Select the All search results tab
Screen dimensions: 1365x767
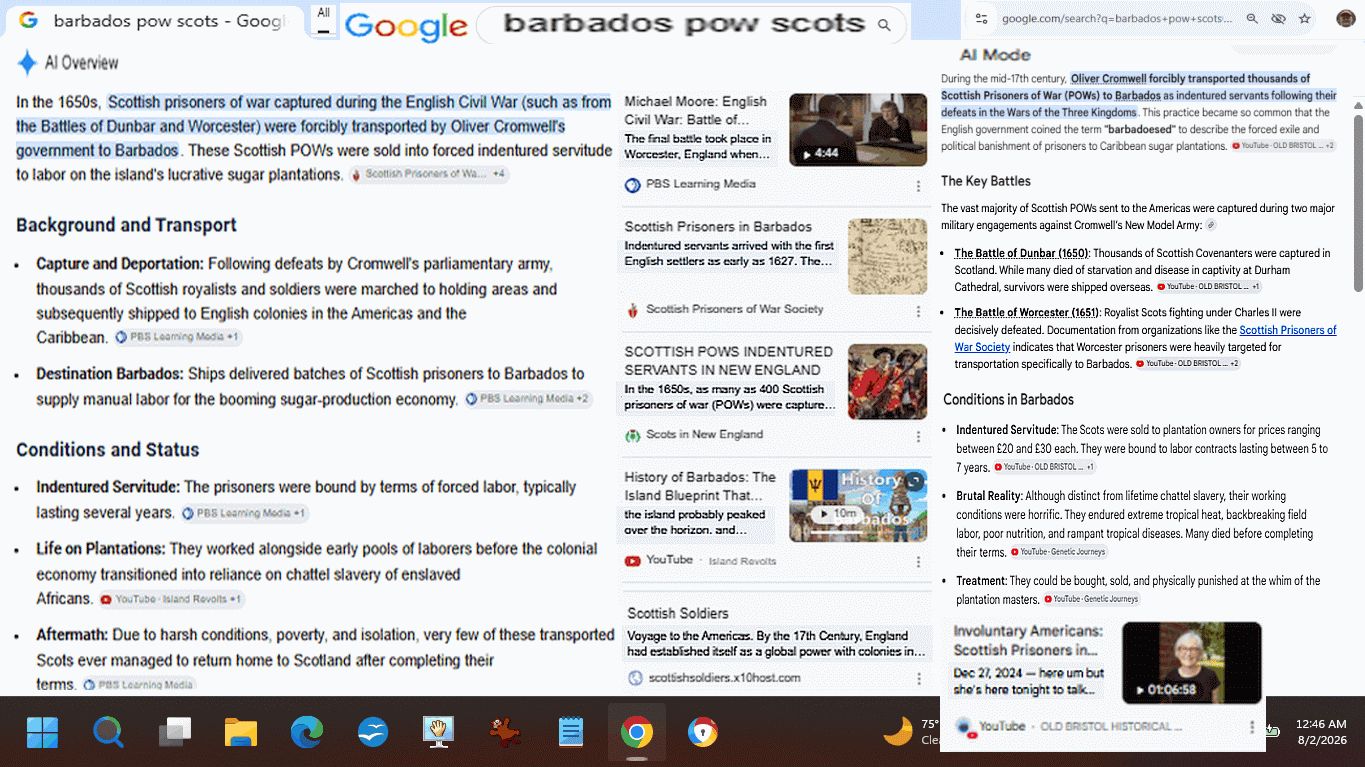click(x=323, y=19)
